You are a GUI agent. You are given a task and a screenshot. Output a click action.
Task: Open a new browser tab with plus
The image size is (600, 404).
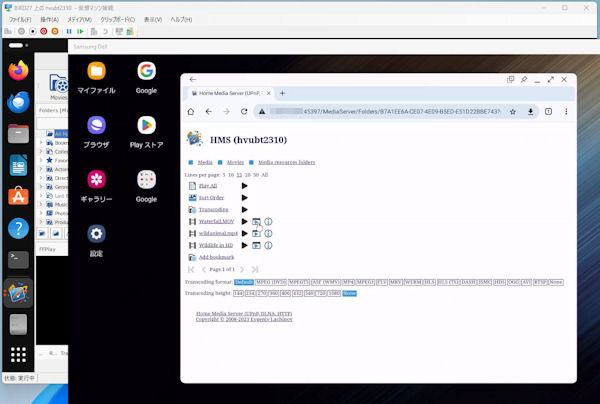point(282,93)
